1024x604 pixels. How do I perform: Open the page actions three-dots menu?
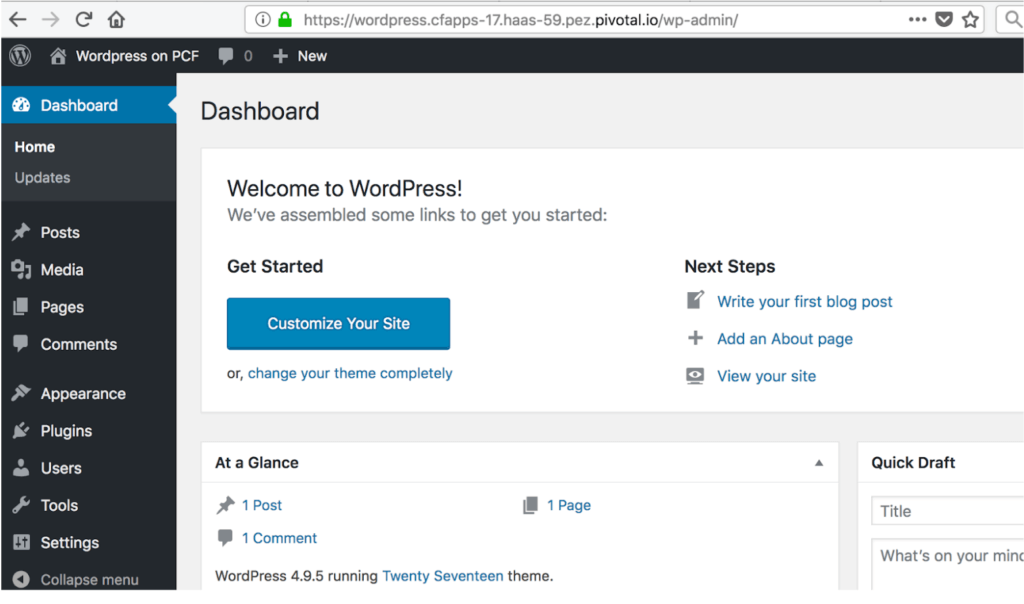(918, 20)
